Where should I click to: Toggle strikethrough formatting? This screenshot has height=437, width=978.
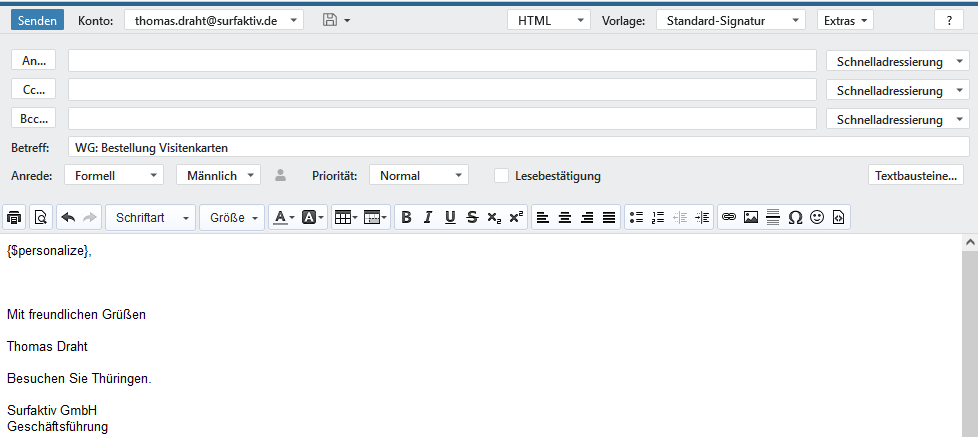pyautogui.click(x=472, y=217)
